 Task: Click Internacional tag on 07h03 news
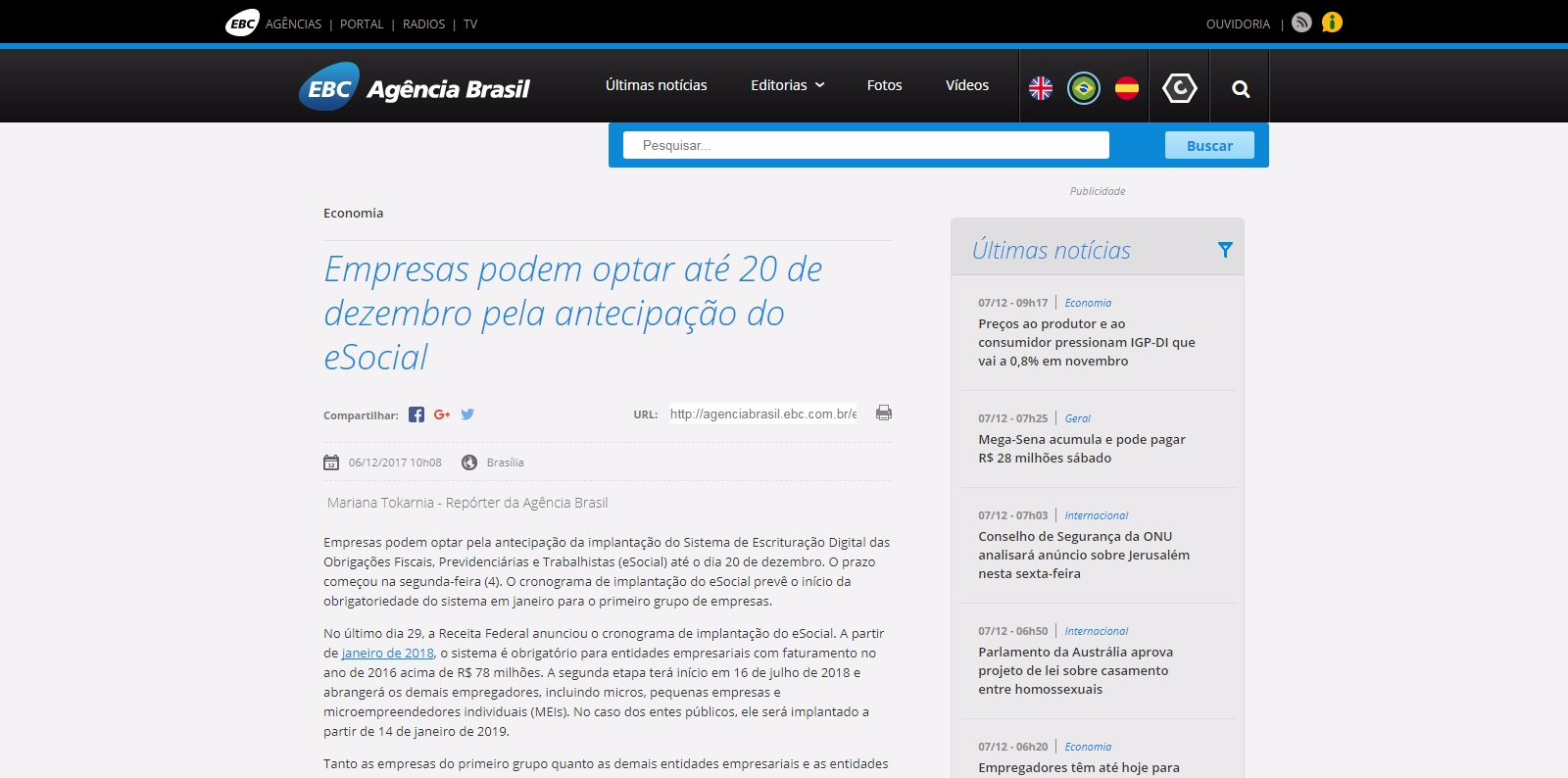[x=1097, y=515]
